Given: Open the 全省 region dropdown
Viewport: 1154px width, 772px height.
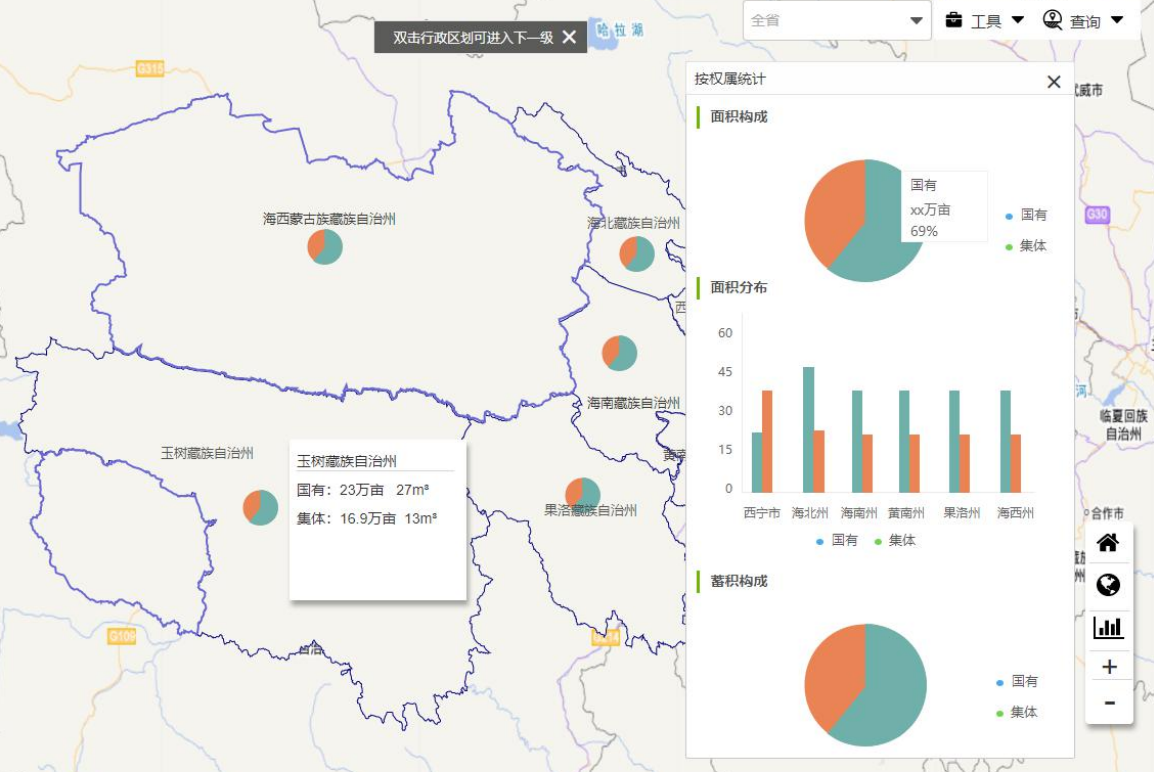Looking at the screenshot, I should (836, 20).
